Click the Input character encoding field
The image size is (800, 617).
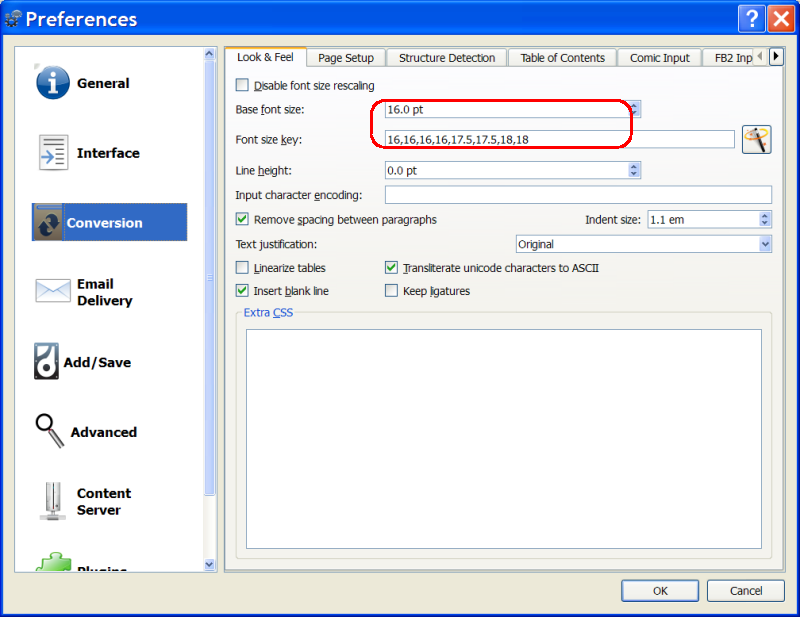click(x=578, y=194)
